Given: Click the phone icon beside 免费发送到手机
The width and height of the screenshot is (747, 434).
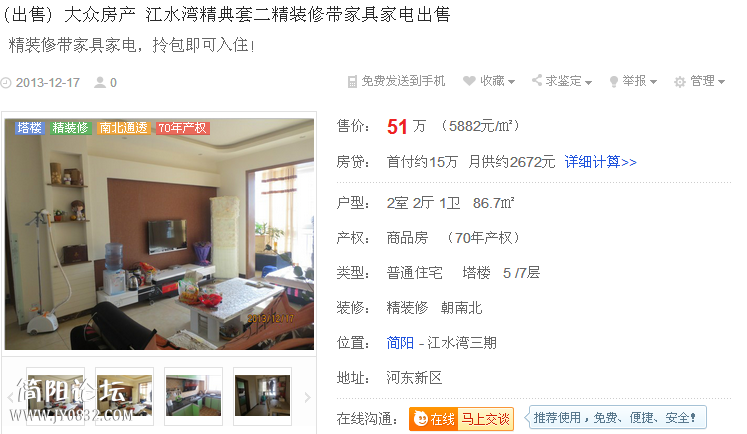Looking at the screenshot, I should (x=352, y=81).
